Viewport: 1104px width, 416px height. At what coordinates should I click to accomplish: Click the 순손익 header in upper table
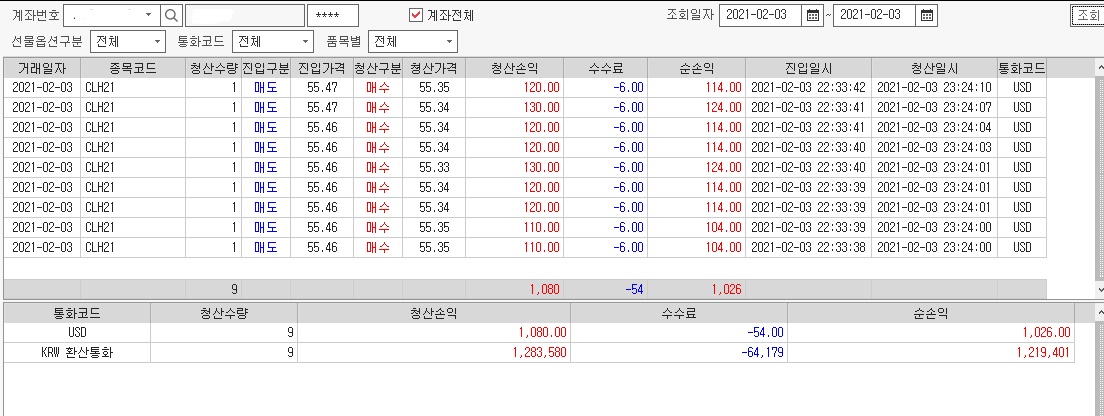tap(696, 68)
